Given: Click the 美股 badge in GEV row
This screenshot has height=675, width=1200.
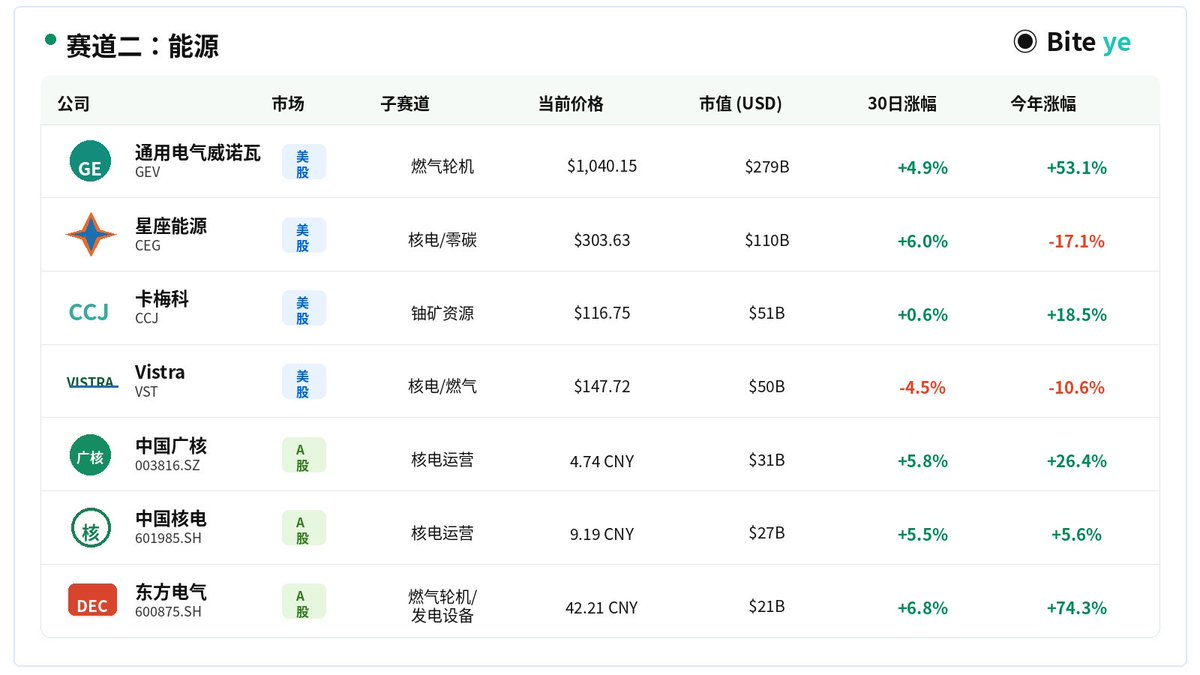Looking at the screenshot, I should pyautogui.click(x=303, y=162).
